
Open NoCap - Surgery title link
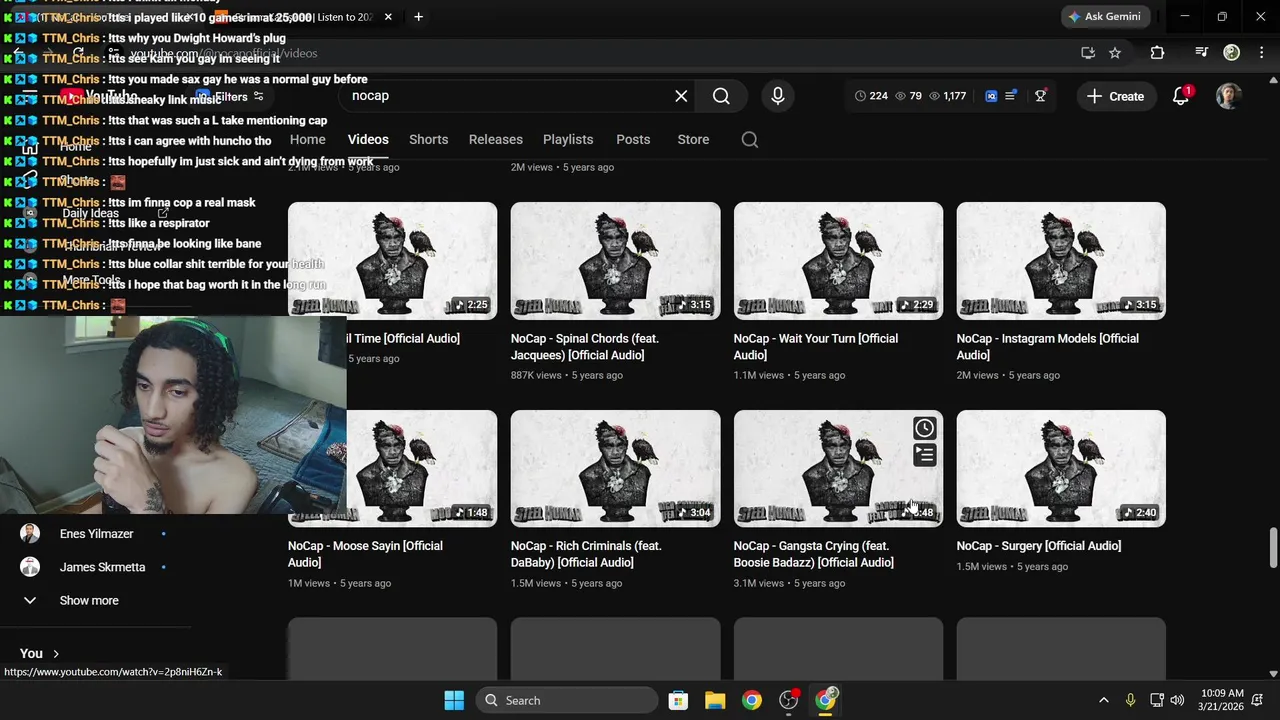[1039, 546]
